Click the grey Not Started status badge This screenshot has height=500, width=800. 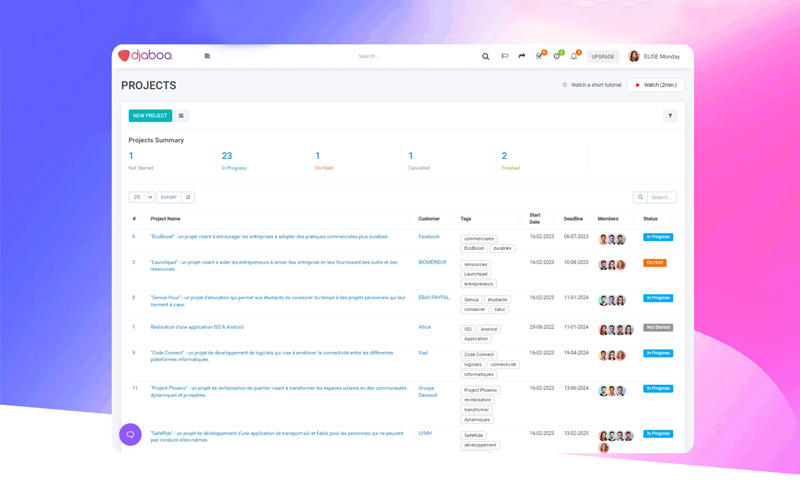tap(658, 328)
